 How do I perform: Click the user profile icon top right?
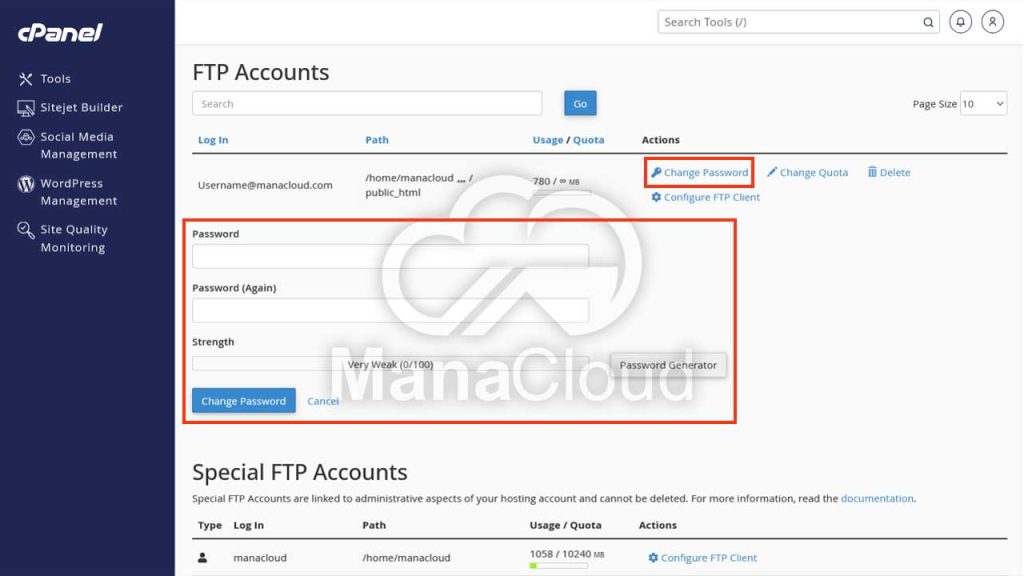pos(992,21)
